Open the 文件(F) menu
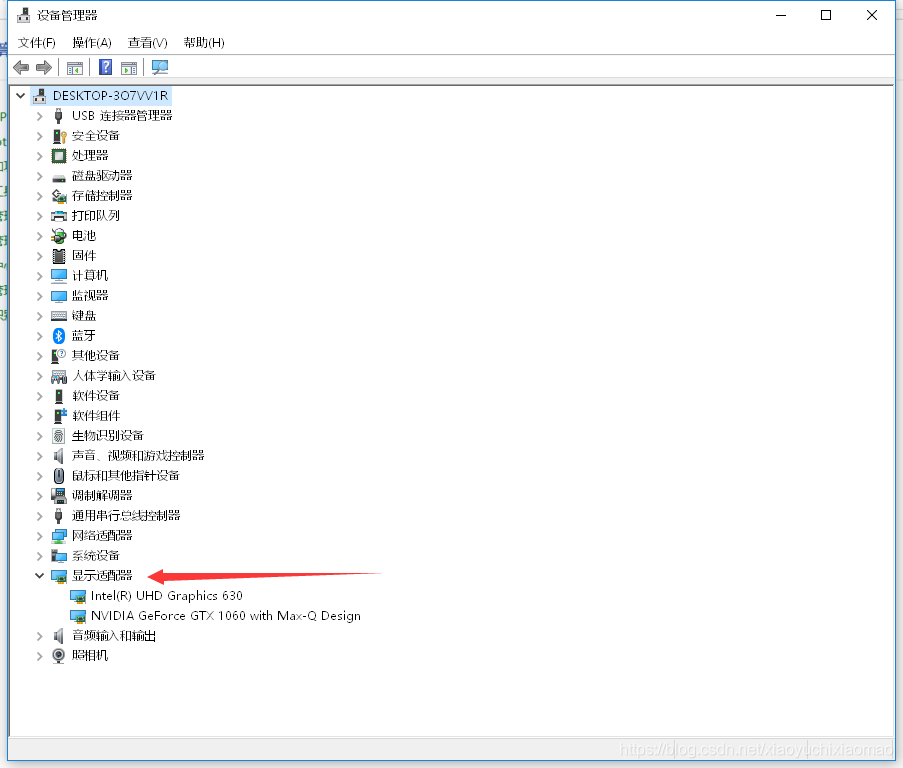Screen dimensions: 903x768 click(37, 43)
